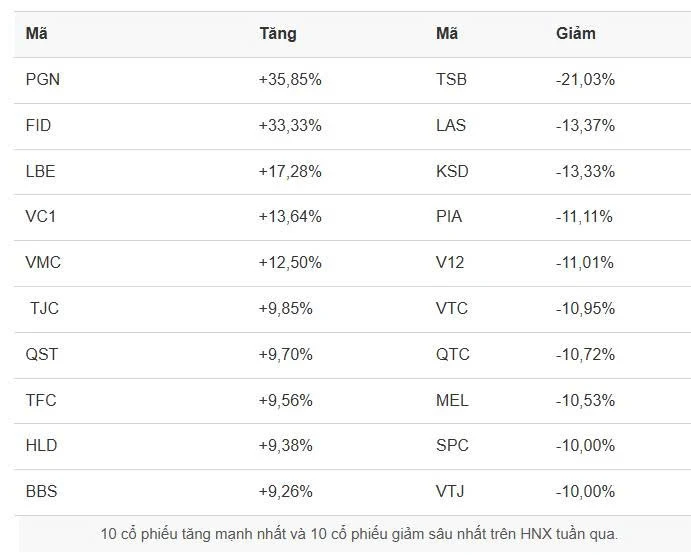This screenshot has width=691, height=555.
Task: Select the V12 ticker
Action: (x=450, y=263)
